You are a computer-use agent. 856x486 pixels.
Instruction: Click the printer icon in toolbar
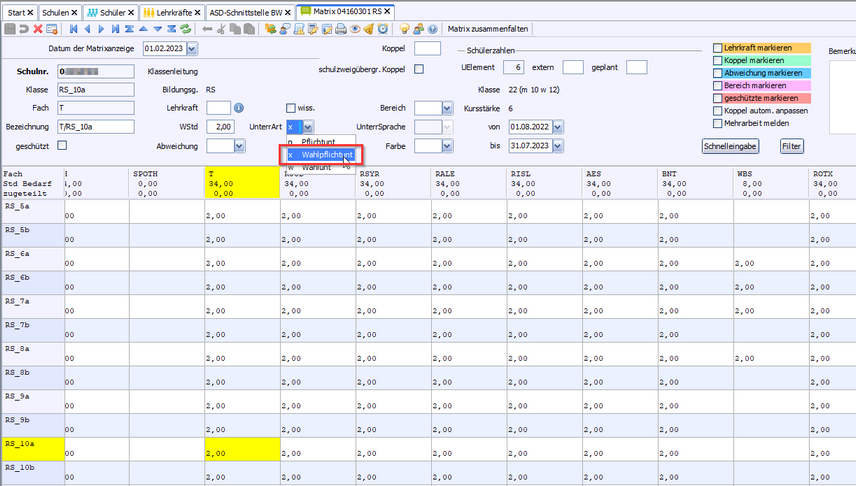click(x=341, y=29)
